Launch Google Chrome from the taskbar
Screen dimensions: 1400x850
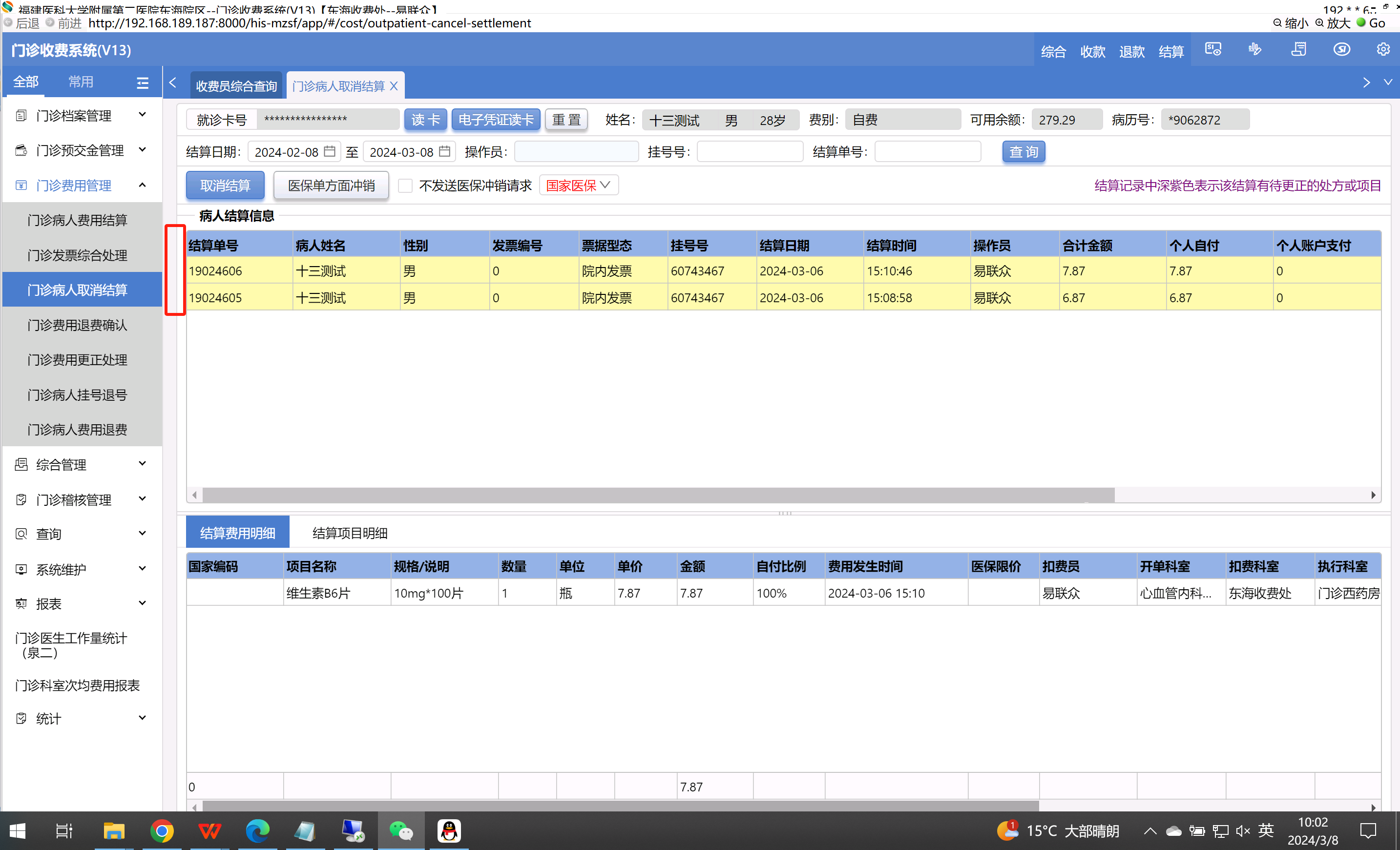coord(162,830)
